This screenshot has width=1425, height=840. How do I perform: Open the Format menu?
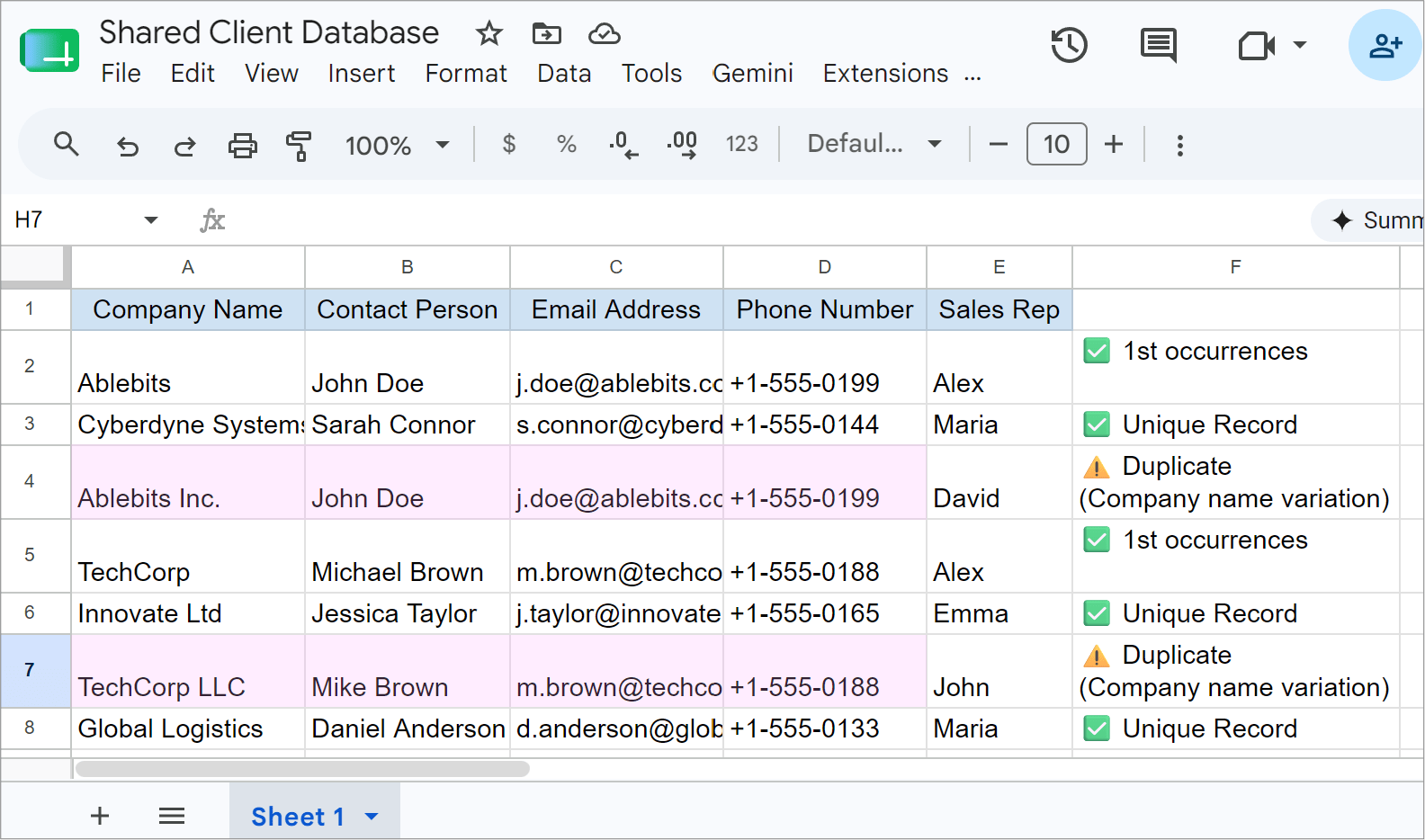tap(466, 74)
